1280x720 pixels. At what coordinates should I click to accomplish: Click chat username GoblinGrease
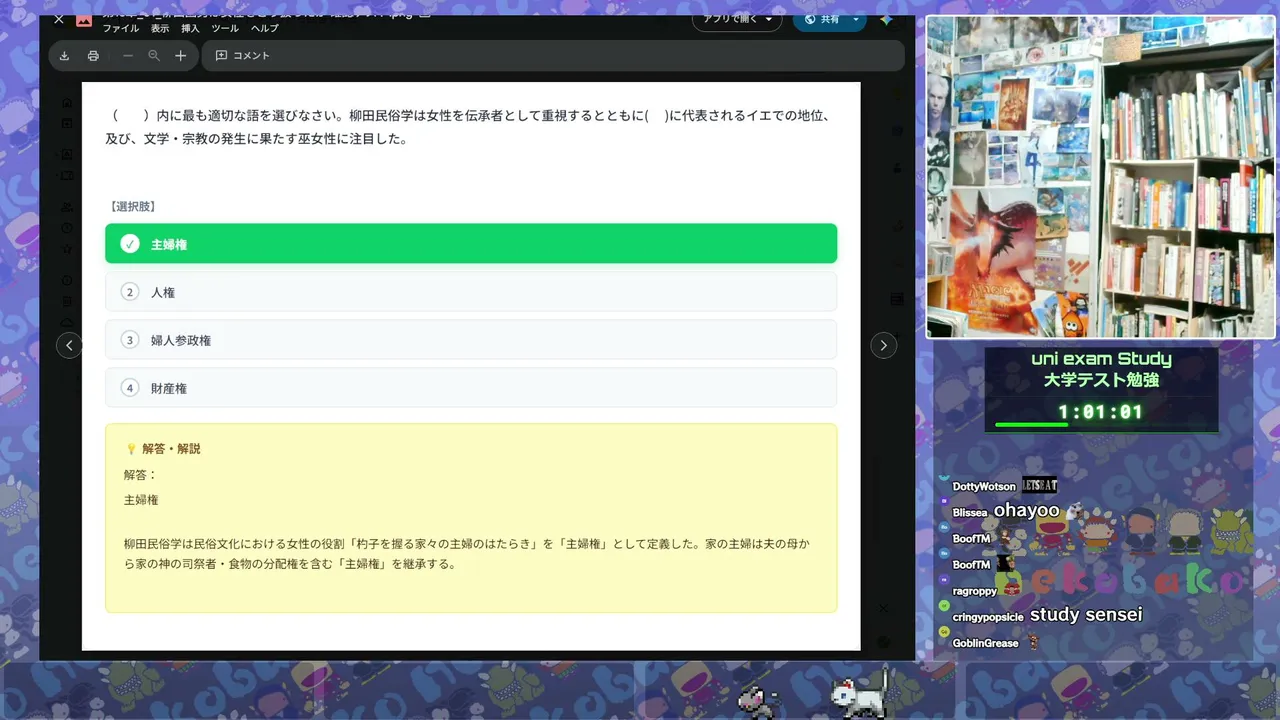pos(985,644)
